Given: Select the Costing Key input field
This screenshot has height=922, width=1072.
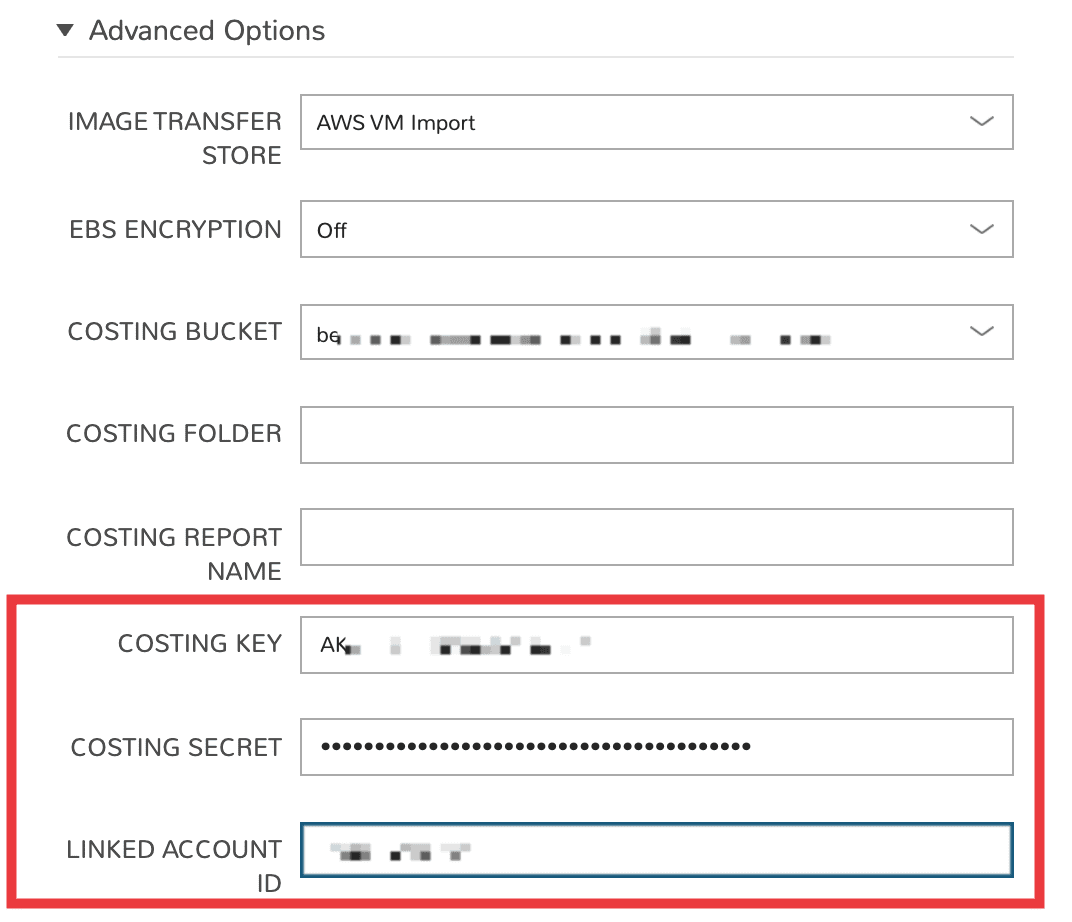Looking at the screenshot, I should click(x=656, y=644).
